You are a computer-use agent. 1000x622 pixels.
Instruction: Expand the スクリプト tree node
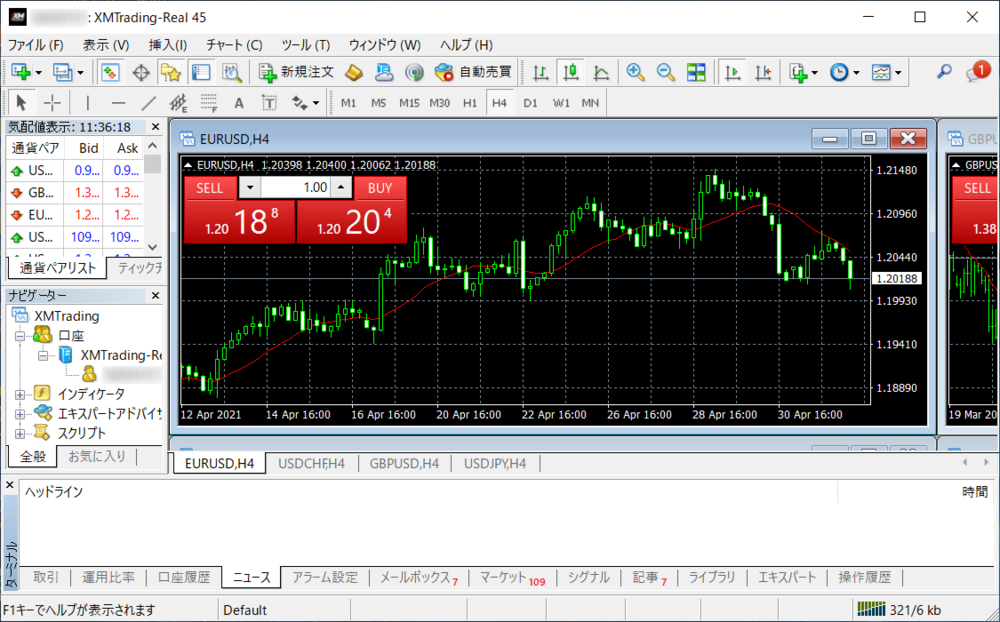(20, 434)
